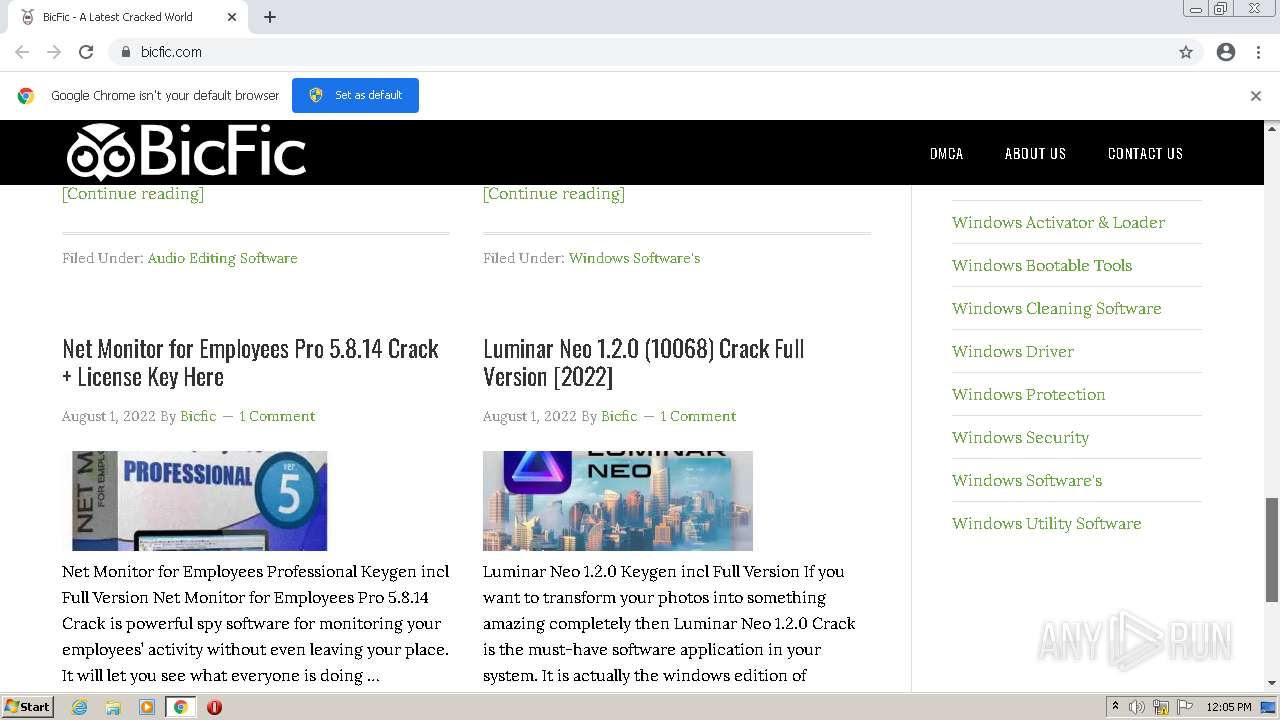Open the media player taskbar icon
The height and width of the screenshot is (720, 1280).
pyautogui.click(x=147, y=707)
